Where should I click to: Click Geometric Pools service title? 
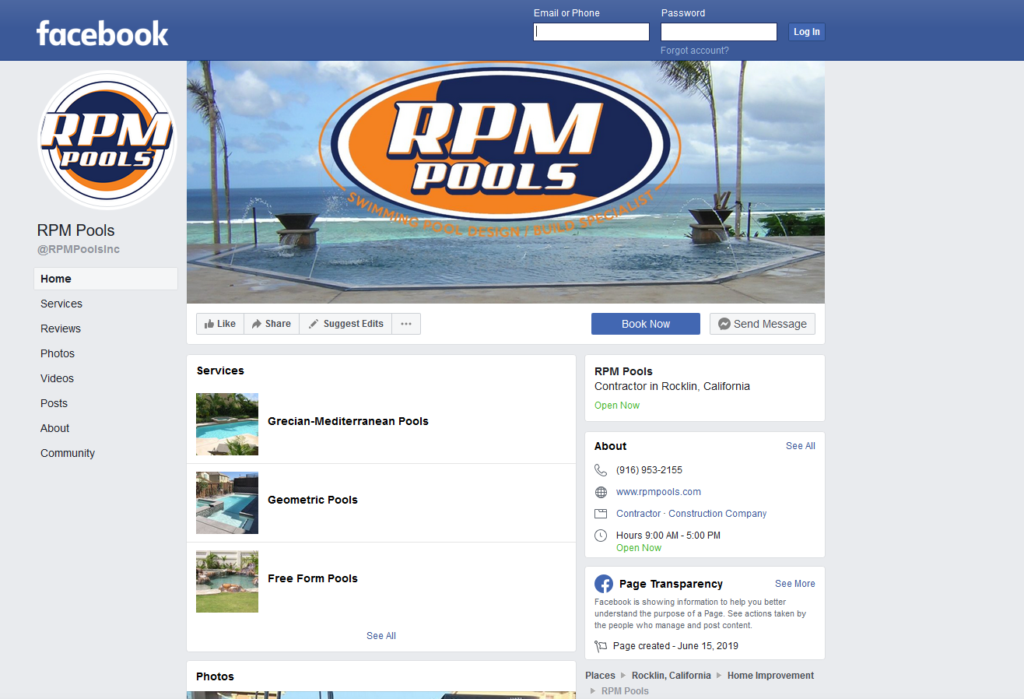click(313, 500)
